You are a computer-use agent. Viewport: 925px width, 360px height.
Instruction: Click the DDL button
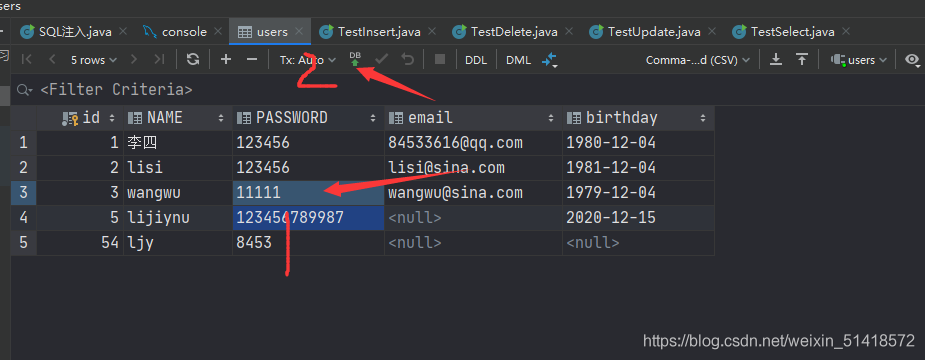click(x=476, y=60)
